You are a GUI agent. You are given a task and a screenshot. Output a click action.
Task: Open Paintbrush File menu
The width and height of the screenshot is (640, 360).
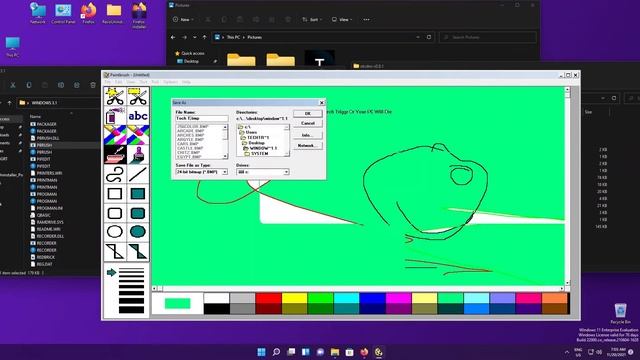[107, 82]
